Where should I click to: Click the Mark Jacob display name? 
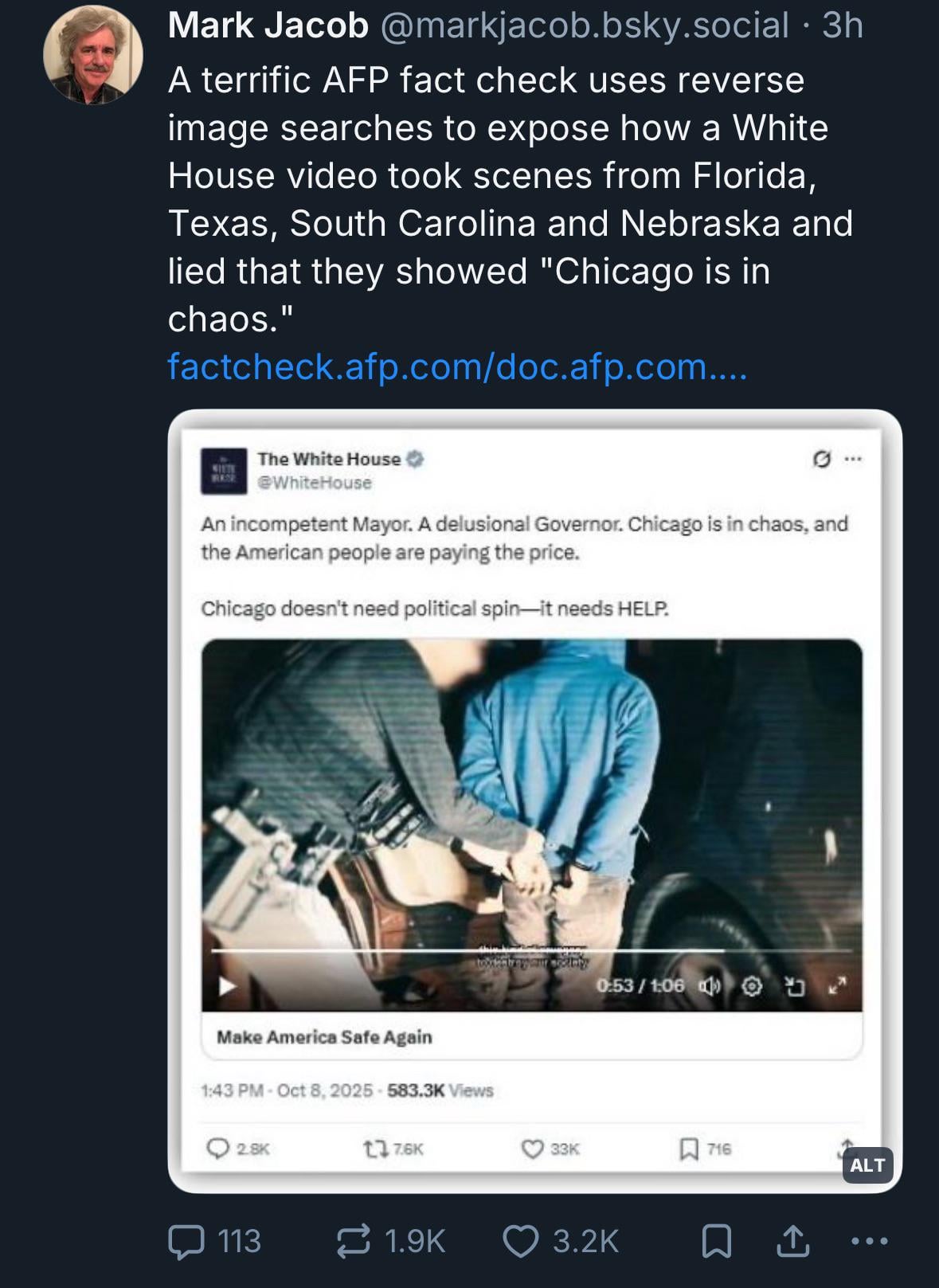pyautogui.click(x=268, y=25)
